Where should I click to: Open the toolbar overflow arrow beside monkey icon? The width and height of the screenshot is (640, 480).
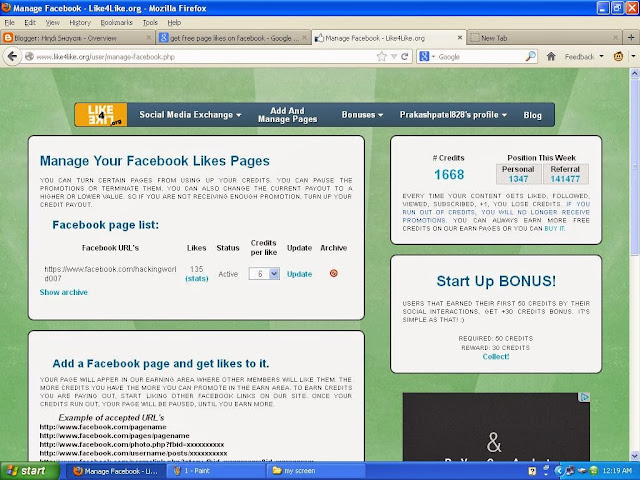pos(633,56)
